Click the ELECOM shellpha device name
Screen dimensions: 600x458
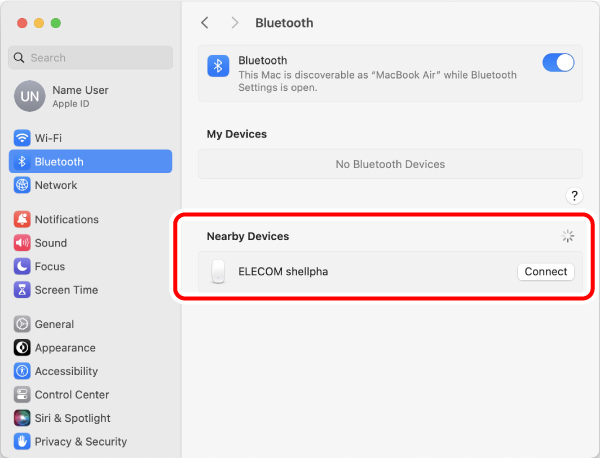point(283,272)
